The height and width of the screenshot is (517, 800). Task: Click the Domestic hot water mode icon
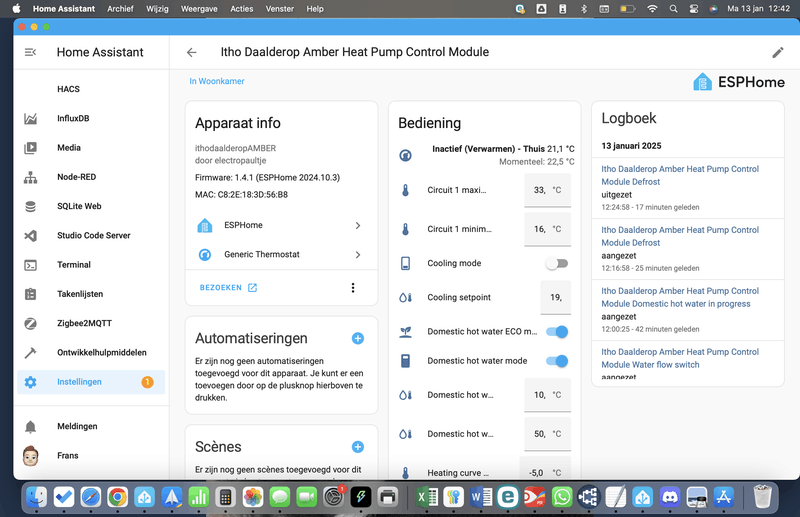click(405, 361)
